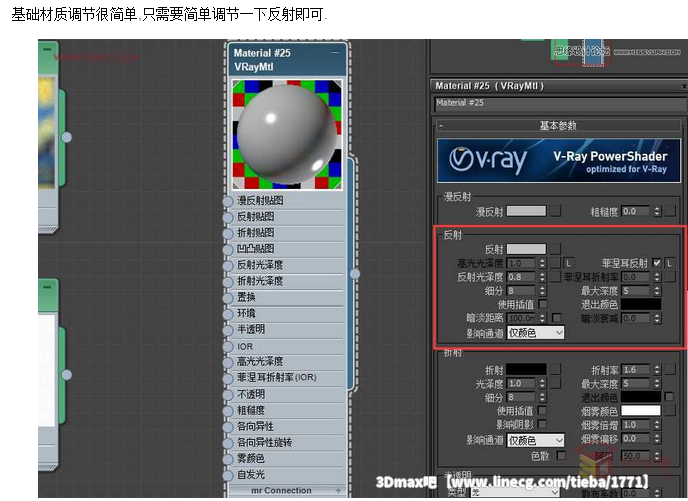This screenshot has width=688, height=501.
Task: Open the 漫反射 color swatch
Action: (x=527, y=211)
